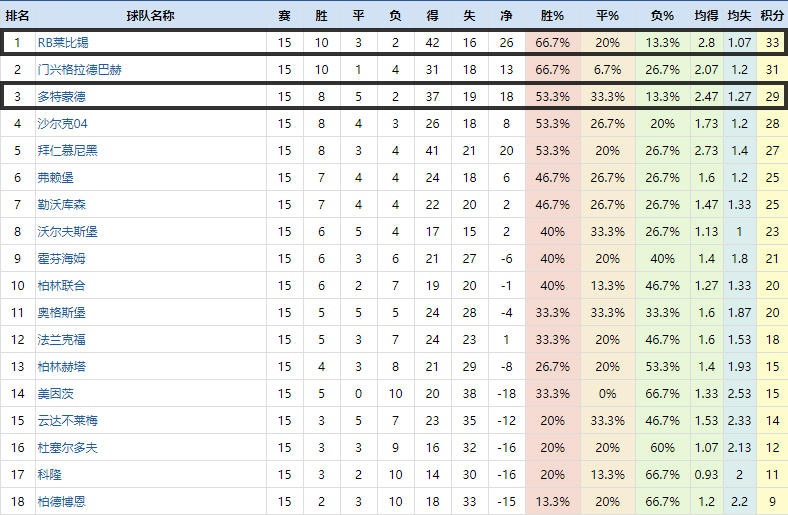Open 勒沃库森 team details

pos(61,204)
